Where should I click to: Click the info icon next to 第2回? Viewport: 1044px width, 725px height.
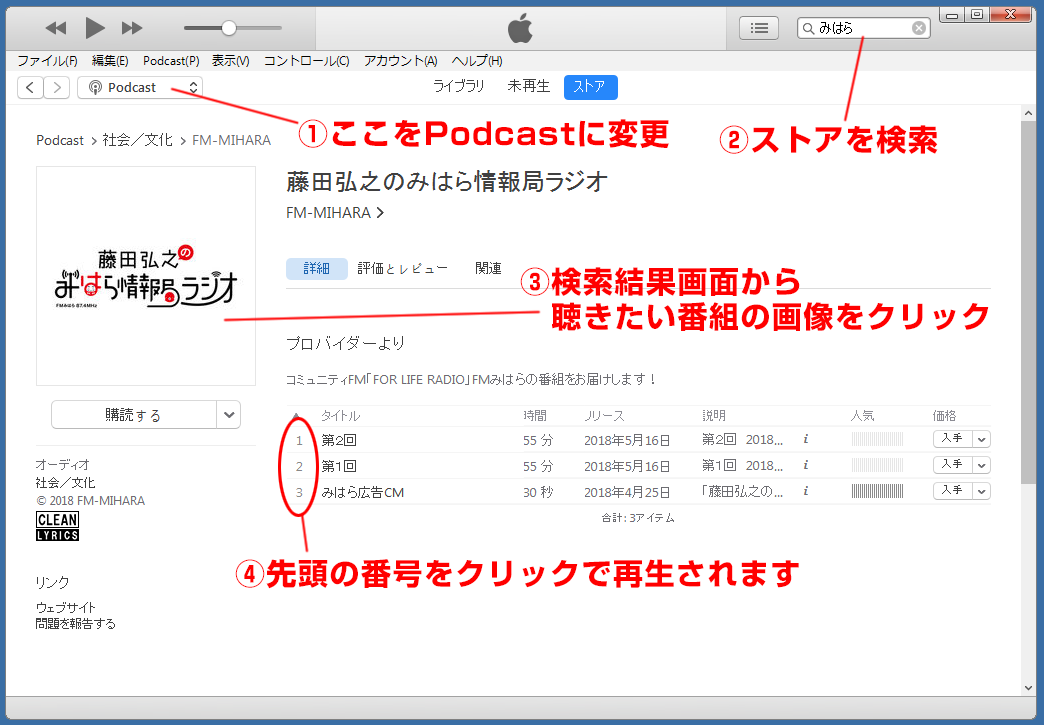[x=807, y=439]
